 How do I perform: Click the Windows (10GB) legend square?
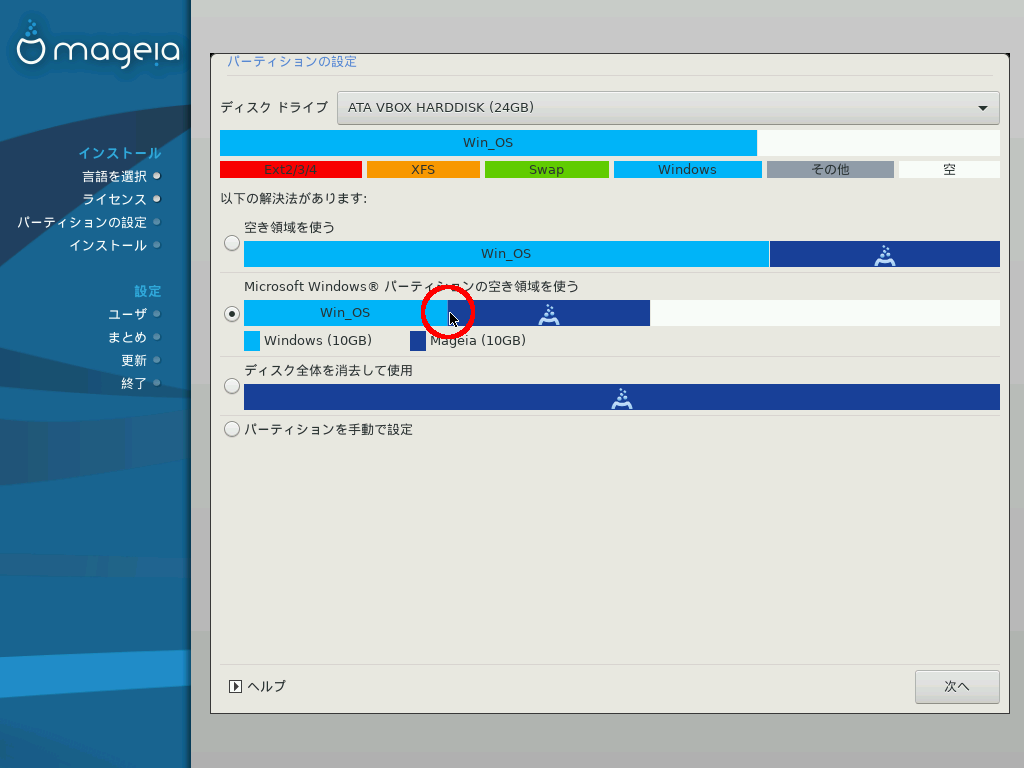click(252, 341)
